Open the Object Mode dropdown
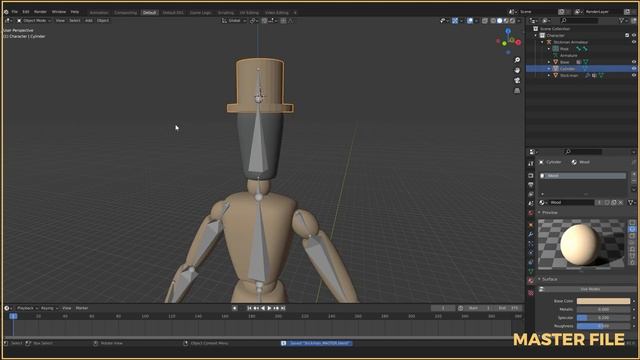 (x=34, y=20)
